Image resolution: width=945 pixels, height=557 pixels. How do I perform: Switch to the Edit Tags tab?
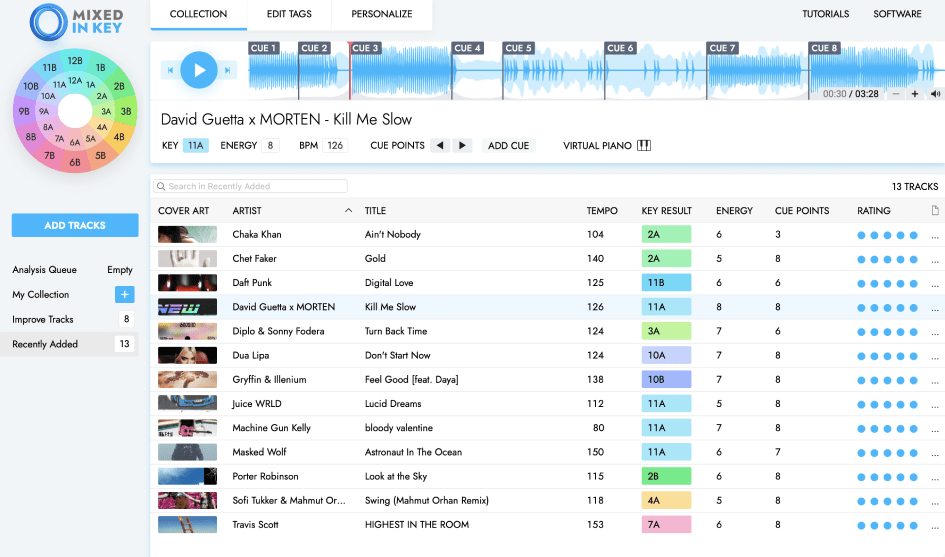pos(289,14)
